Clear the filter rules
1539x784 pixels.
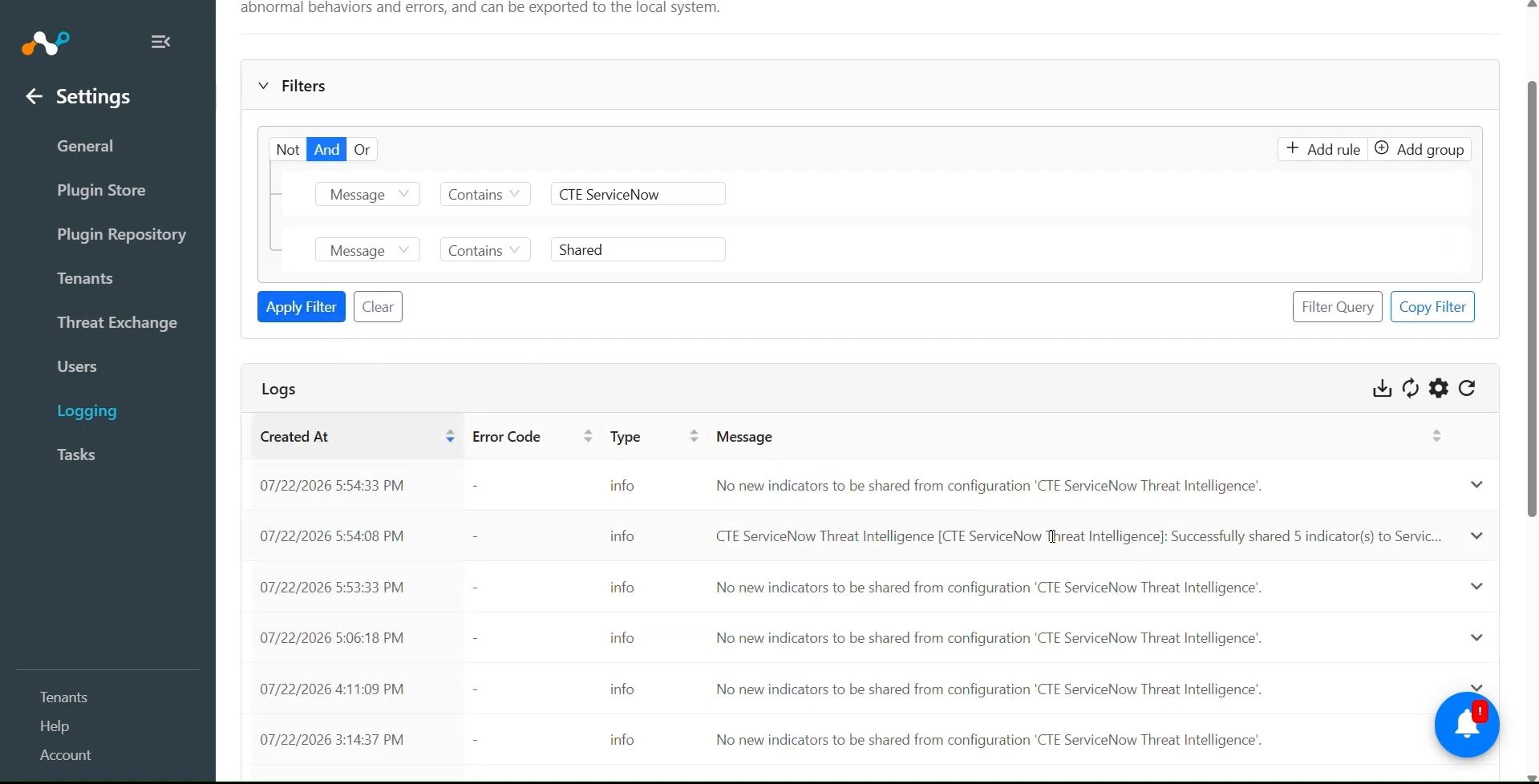click(x=378, y=307)
